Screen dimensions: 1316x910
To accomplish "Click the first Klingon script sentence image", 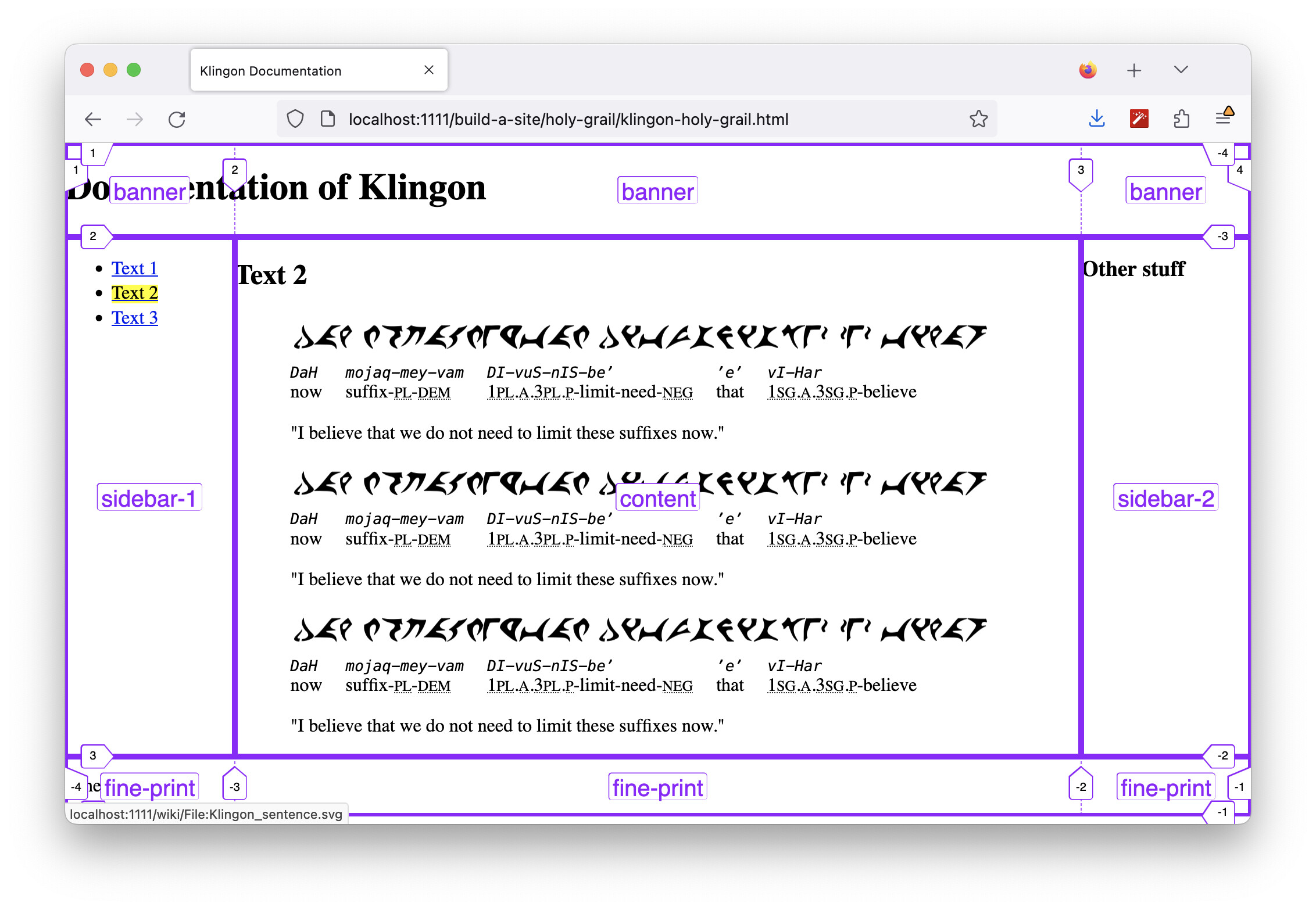I will coord(639,337).
